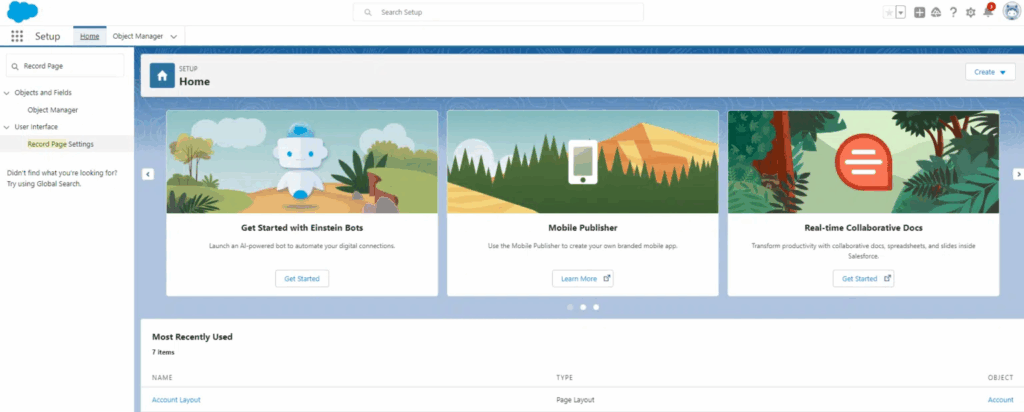Open the App Launcher grid icon
Image resolution: width=1024 pixels, height=412 pixels.
(16, 36)
